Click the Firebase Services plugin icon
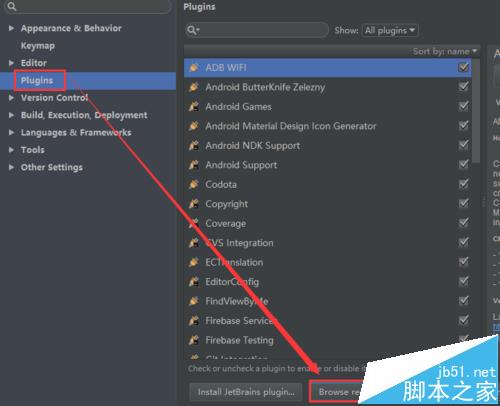The image size is (500, 406). coord(194,321)
